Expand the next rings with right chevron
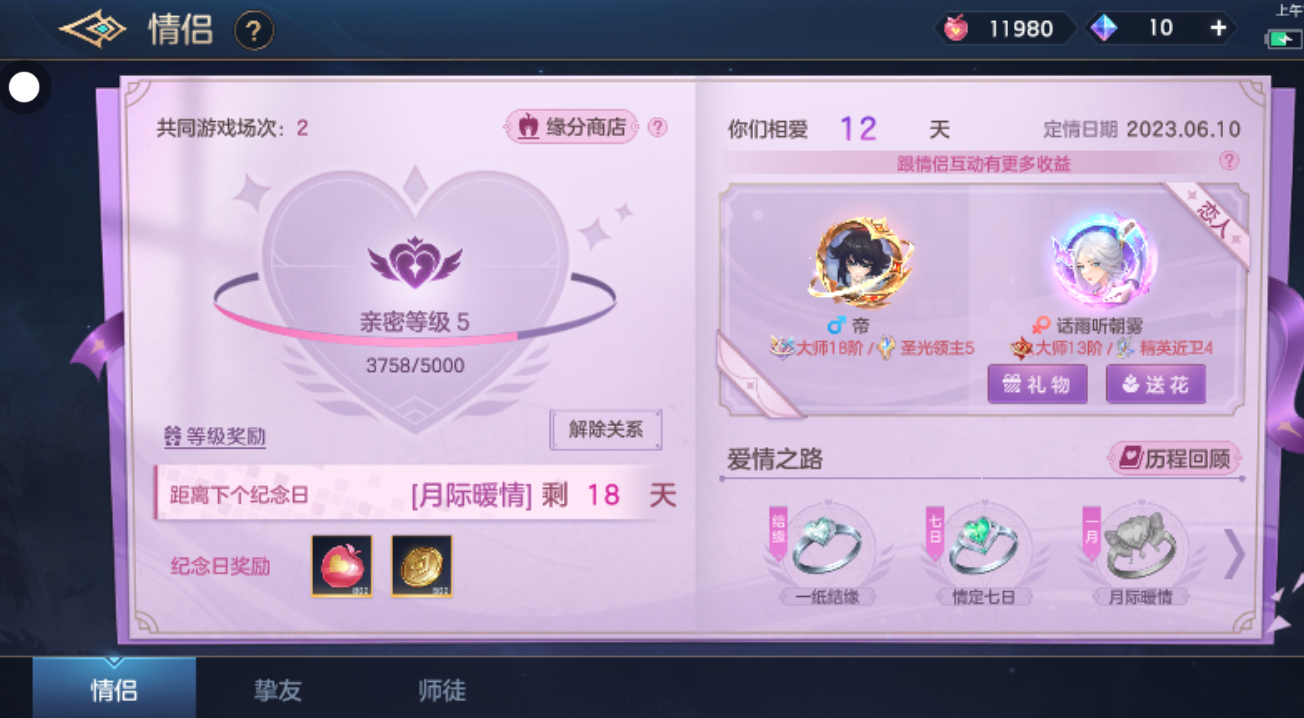This screenshot has height=718, width=1304. (x=1235, y=555)
